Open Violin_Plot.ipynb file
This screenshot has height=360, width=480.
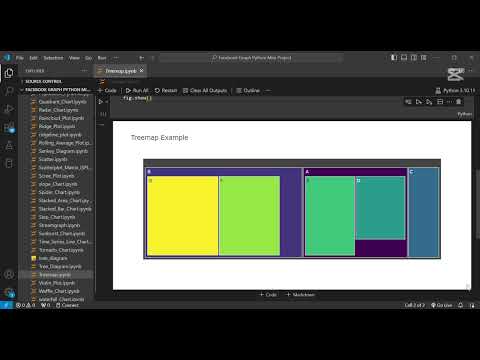pyautogui.click(x=57, y=283)
